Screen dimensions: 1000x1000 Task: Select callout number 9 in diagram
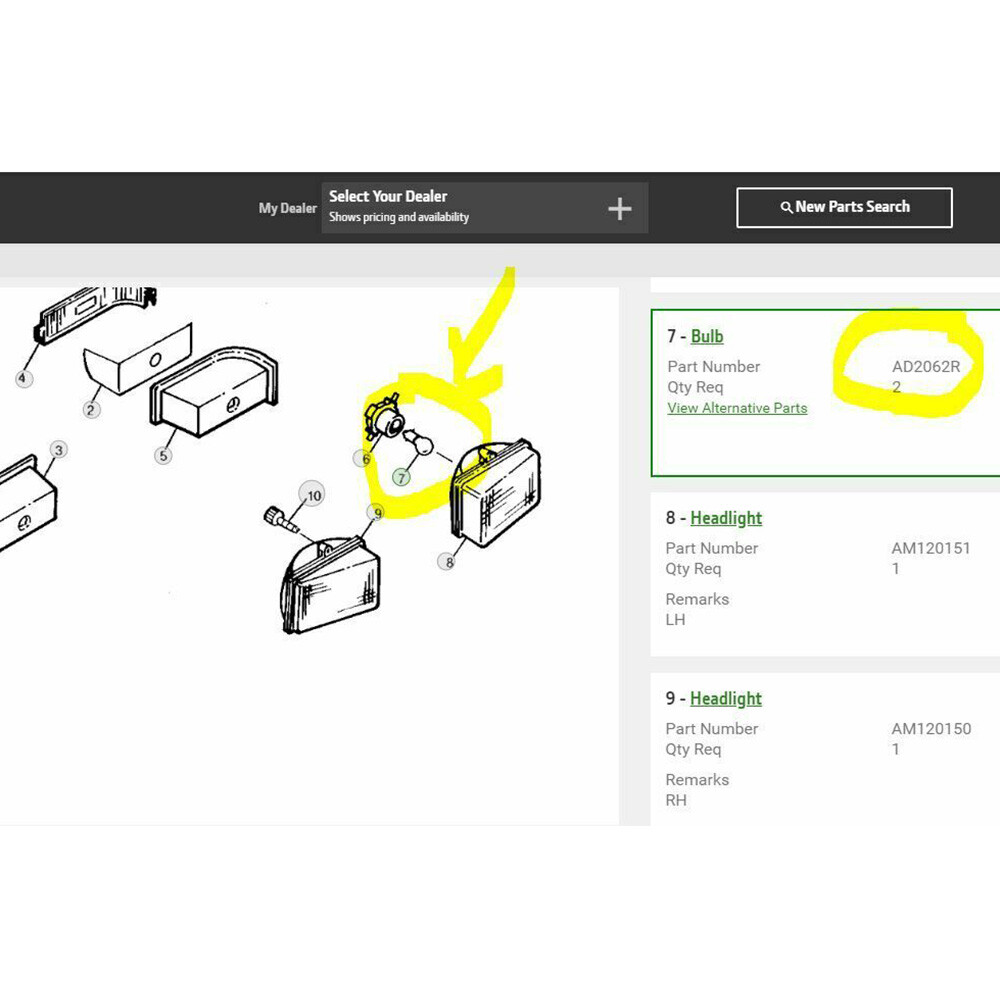[x=377, y=513]
